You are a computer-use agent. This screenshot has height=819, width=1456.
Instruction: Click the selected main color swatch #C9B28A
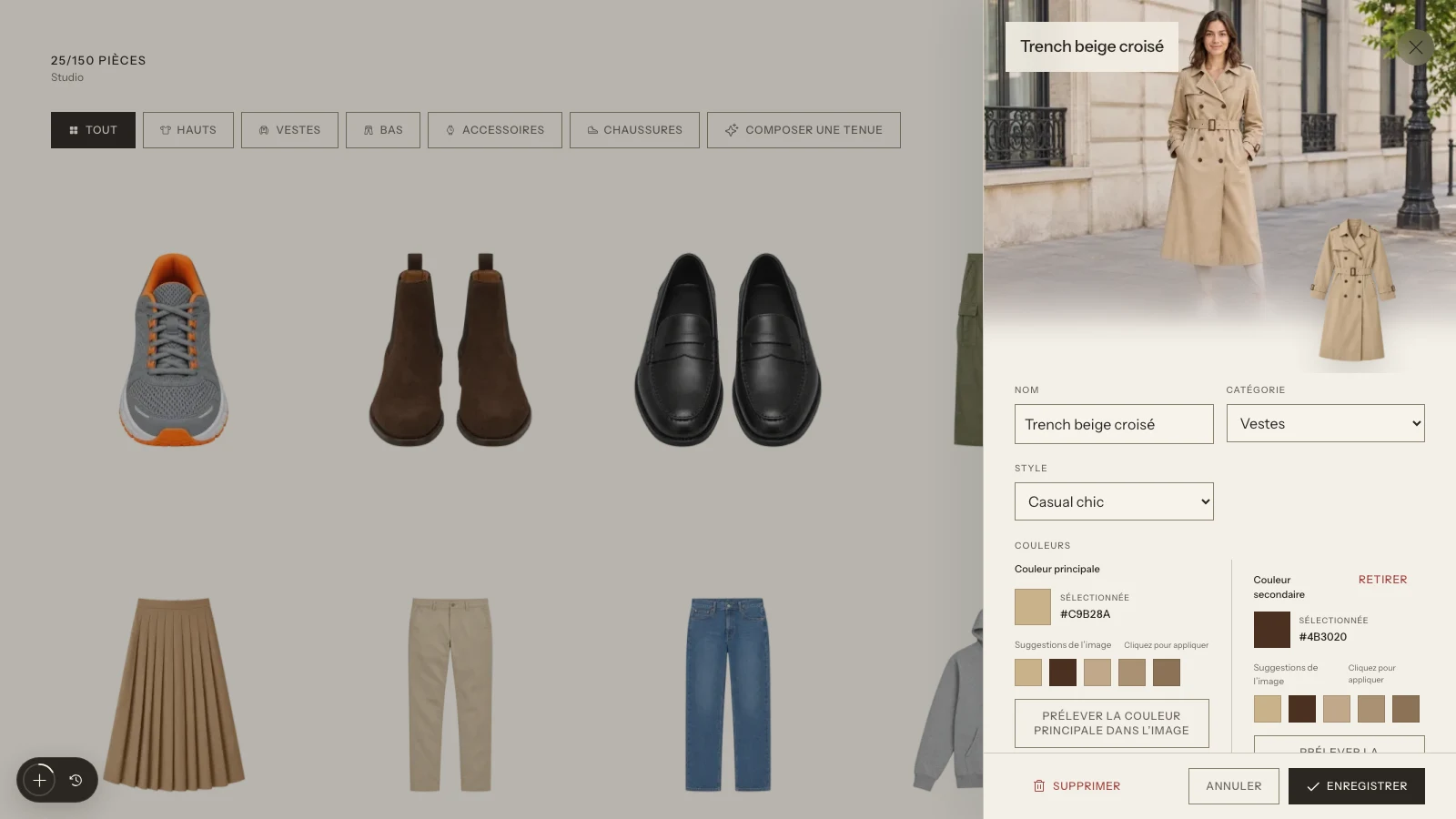pyautogui.click(x=1033, y=607)
